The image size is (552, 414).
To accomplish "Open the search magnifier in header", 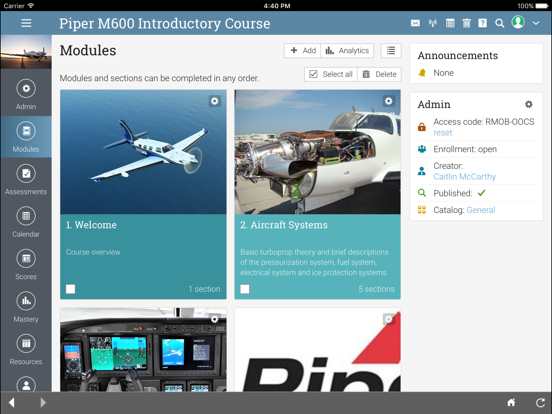I will point(500,23).
